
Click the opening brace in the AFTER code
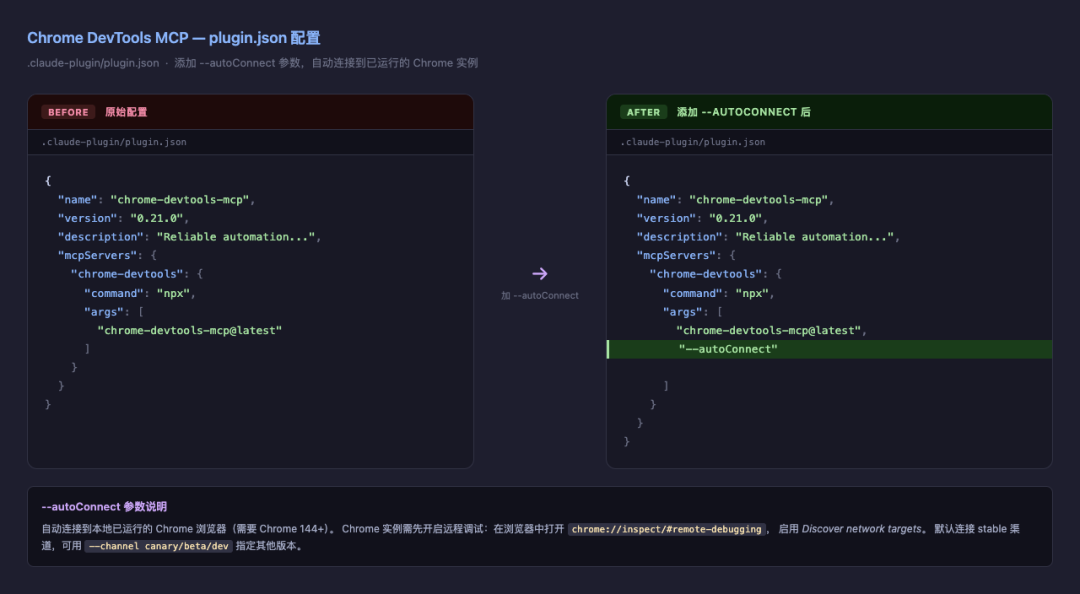tap(627, 181)
